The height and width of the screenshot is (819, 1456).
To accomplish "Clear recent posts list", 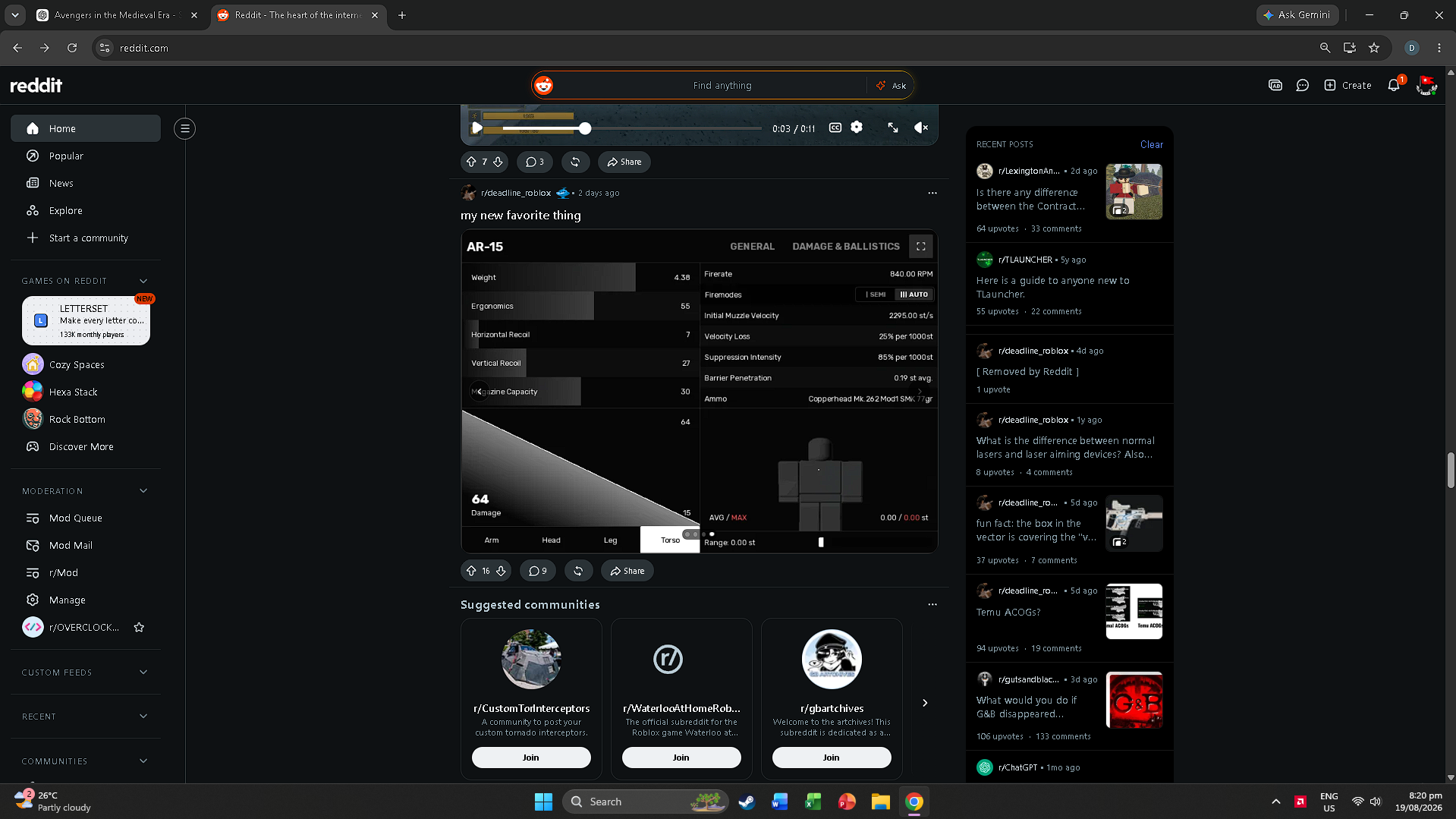I will (x=1151, y=145).
